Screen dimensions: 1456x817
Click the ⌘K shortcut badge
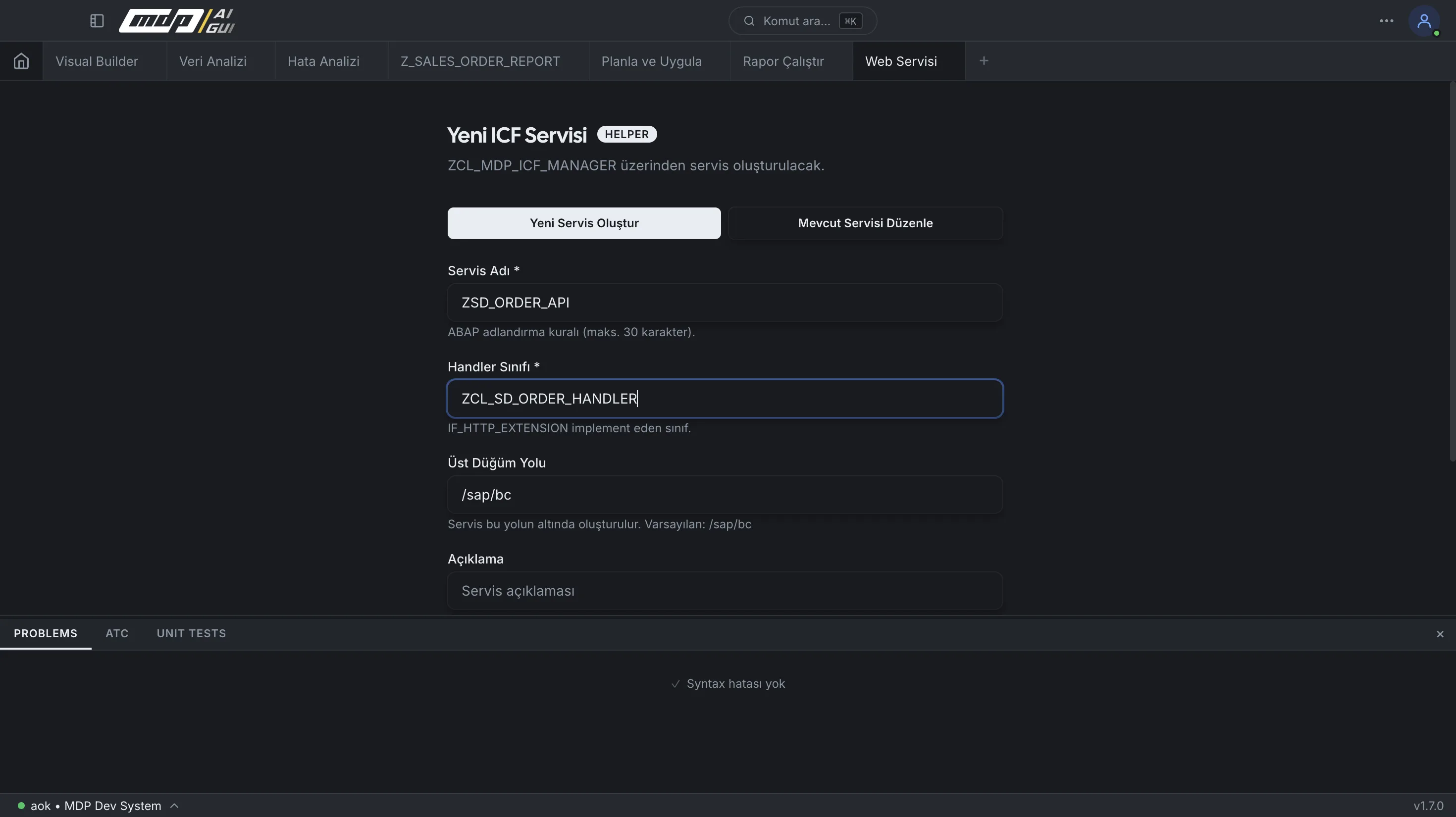pyautogui.click(x=850, y=21)
